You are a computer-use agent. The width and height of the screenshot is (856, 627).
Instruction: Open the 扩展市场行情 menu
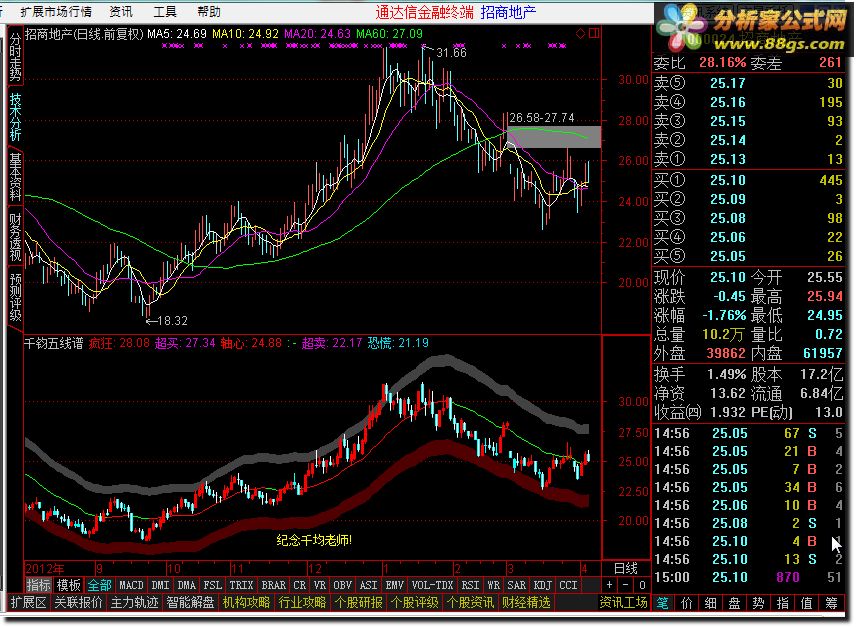(x=56, y=11)
